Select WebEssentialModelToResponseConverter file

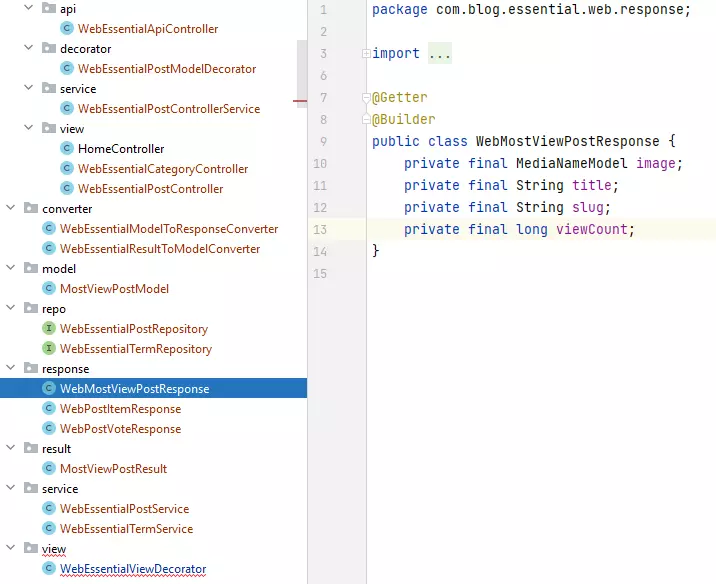click(168, 229)
